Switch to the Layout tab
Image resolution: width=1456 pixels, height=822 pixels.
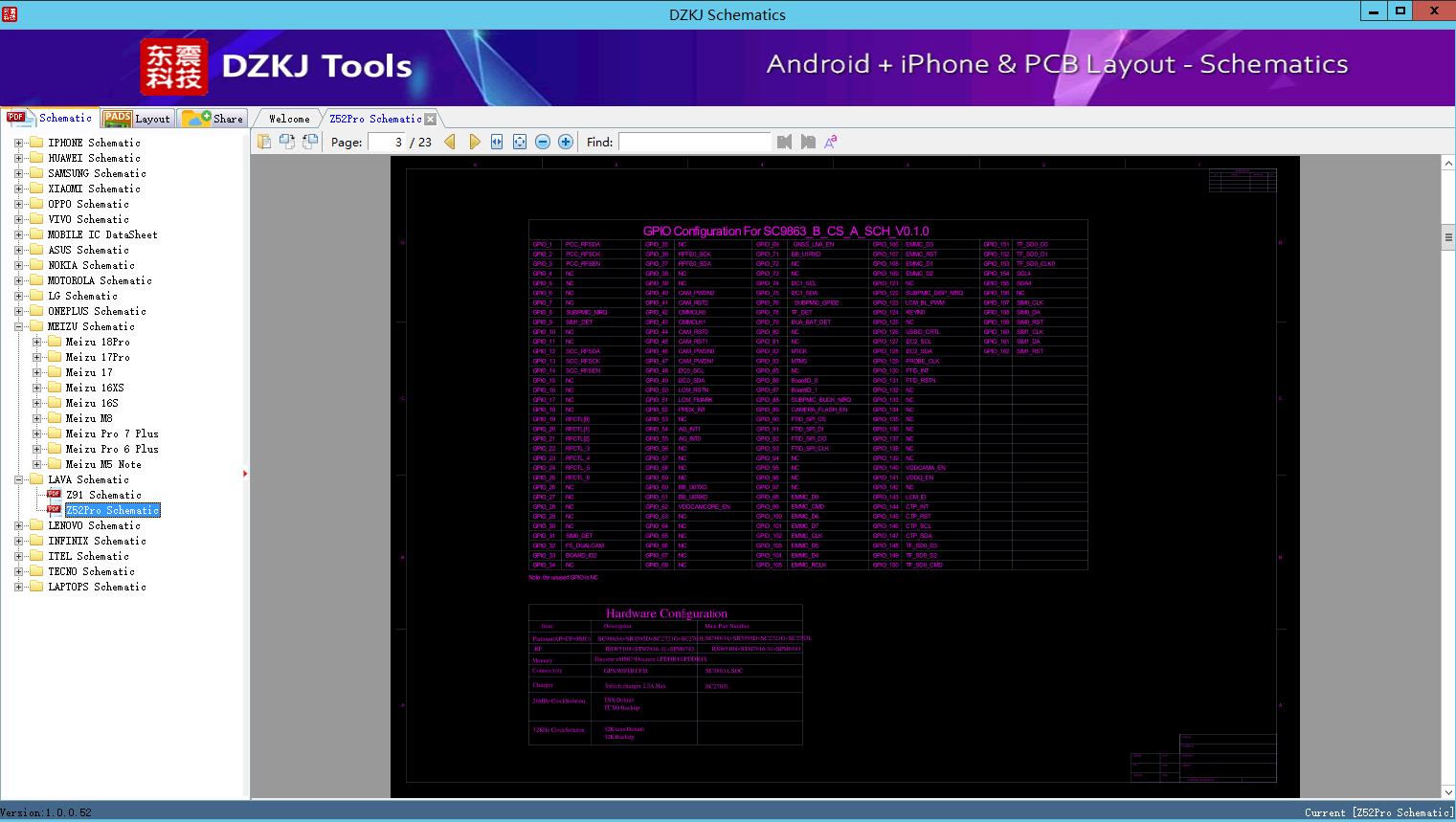pyautogui.click(x=138, y=119)
